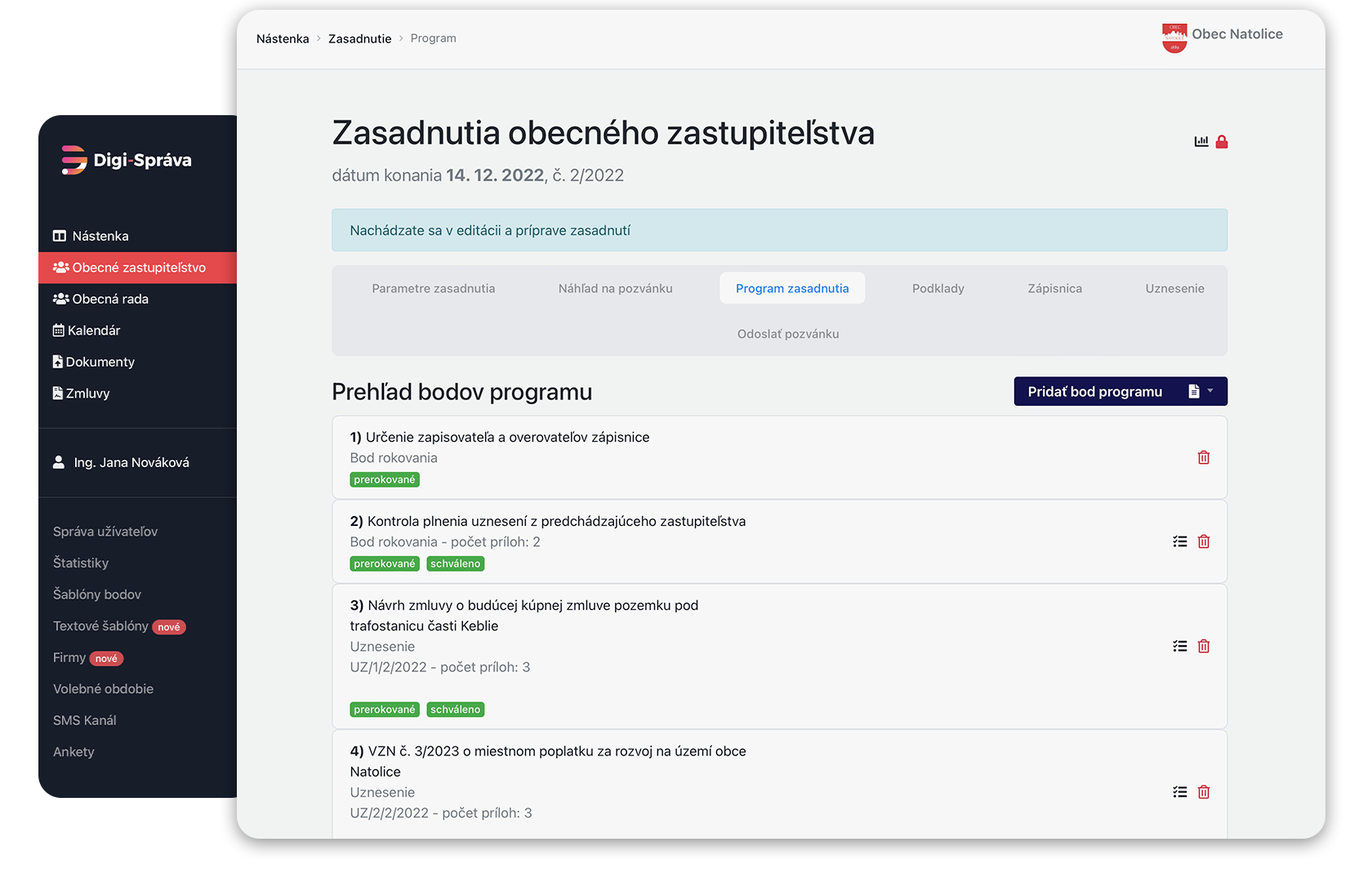This screenshot has width=1372, height=882.
Task: Click the schváleno tag on item 2
Action: tap(456, 563)
